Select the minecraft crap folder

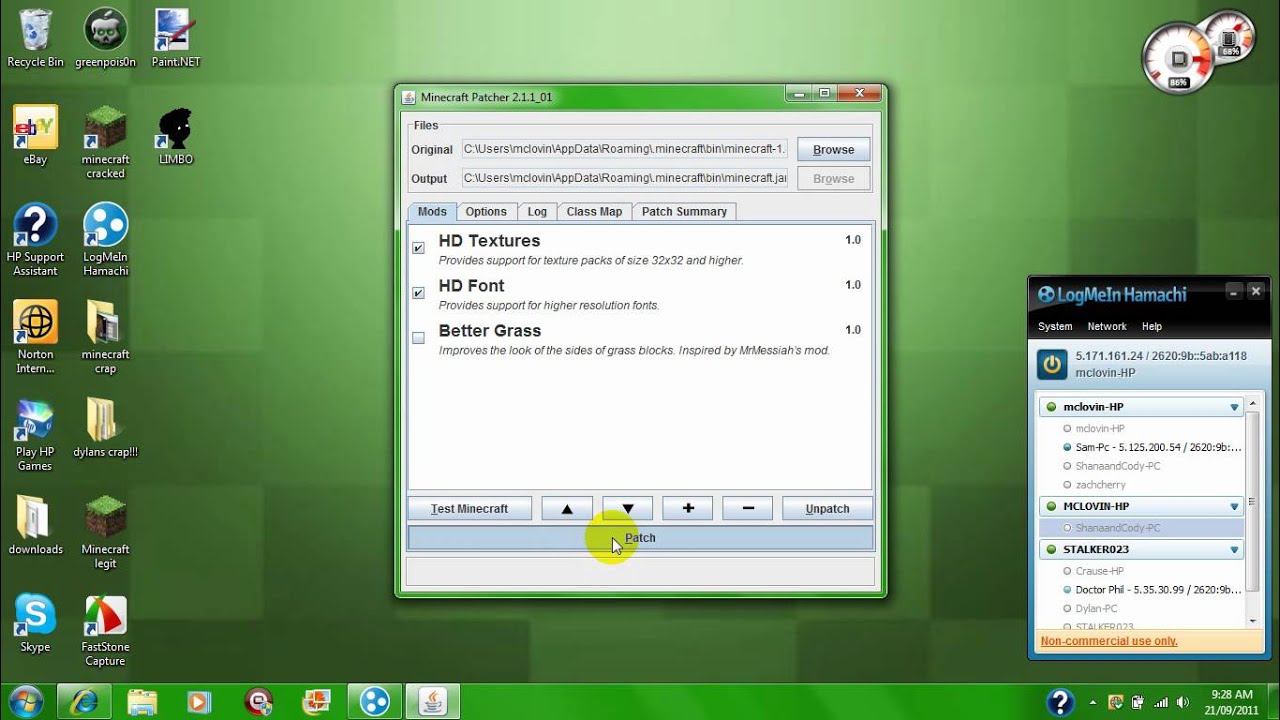pos(105,338)
